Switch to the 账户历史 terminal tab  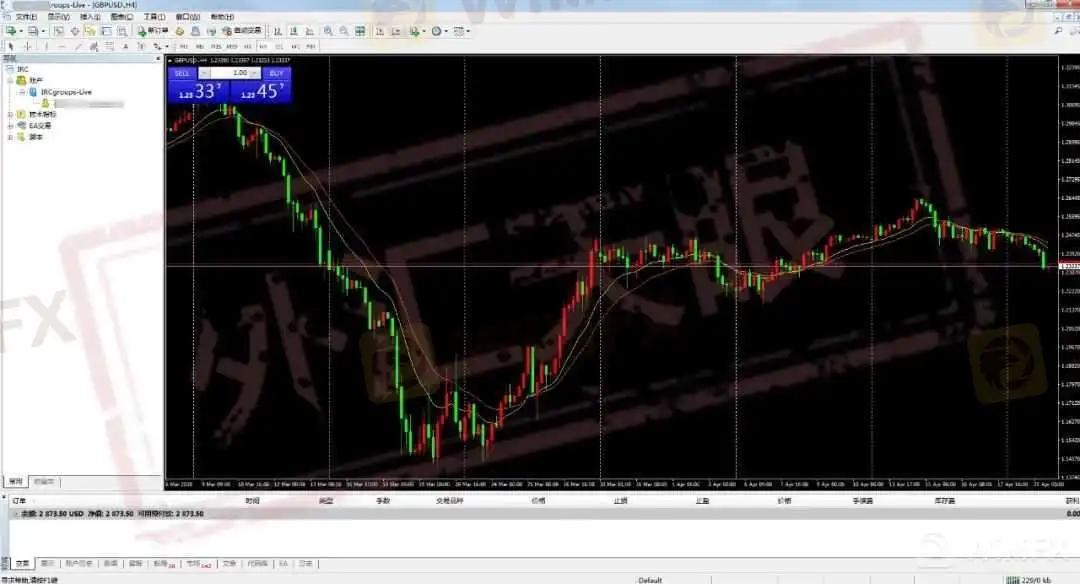click(x=78, y=563)
